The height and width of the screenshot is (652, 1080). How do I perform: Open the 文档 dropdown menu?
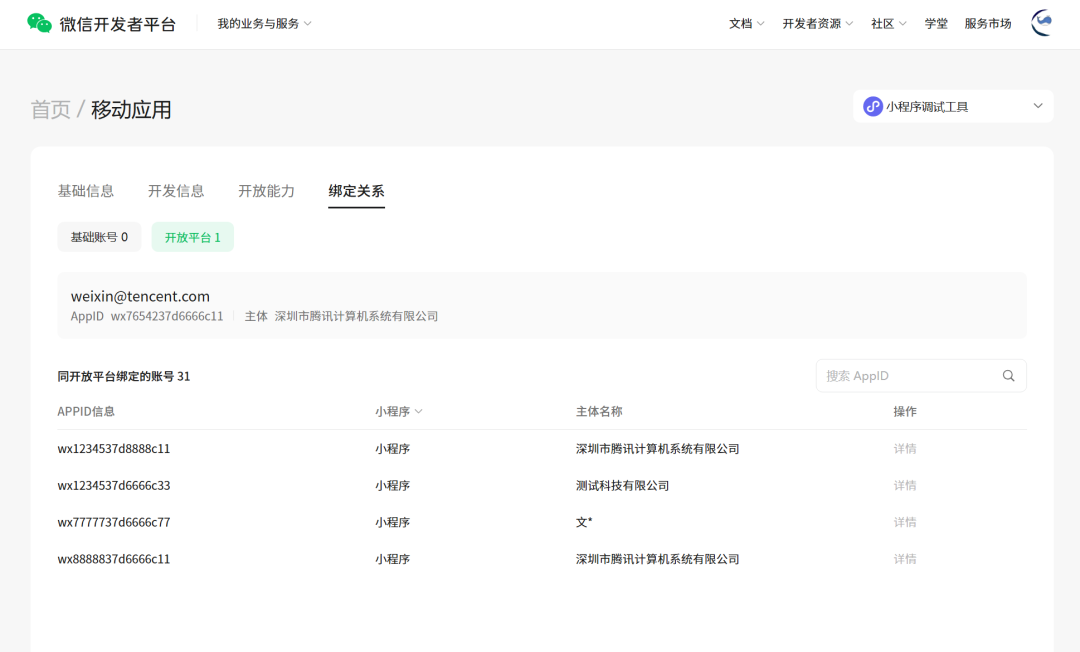747,24
